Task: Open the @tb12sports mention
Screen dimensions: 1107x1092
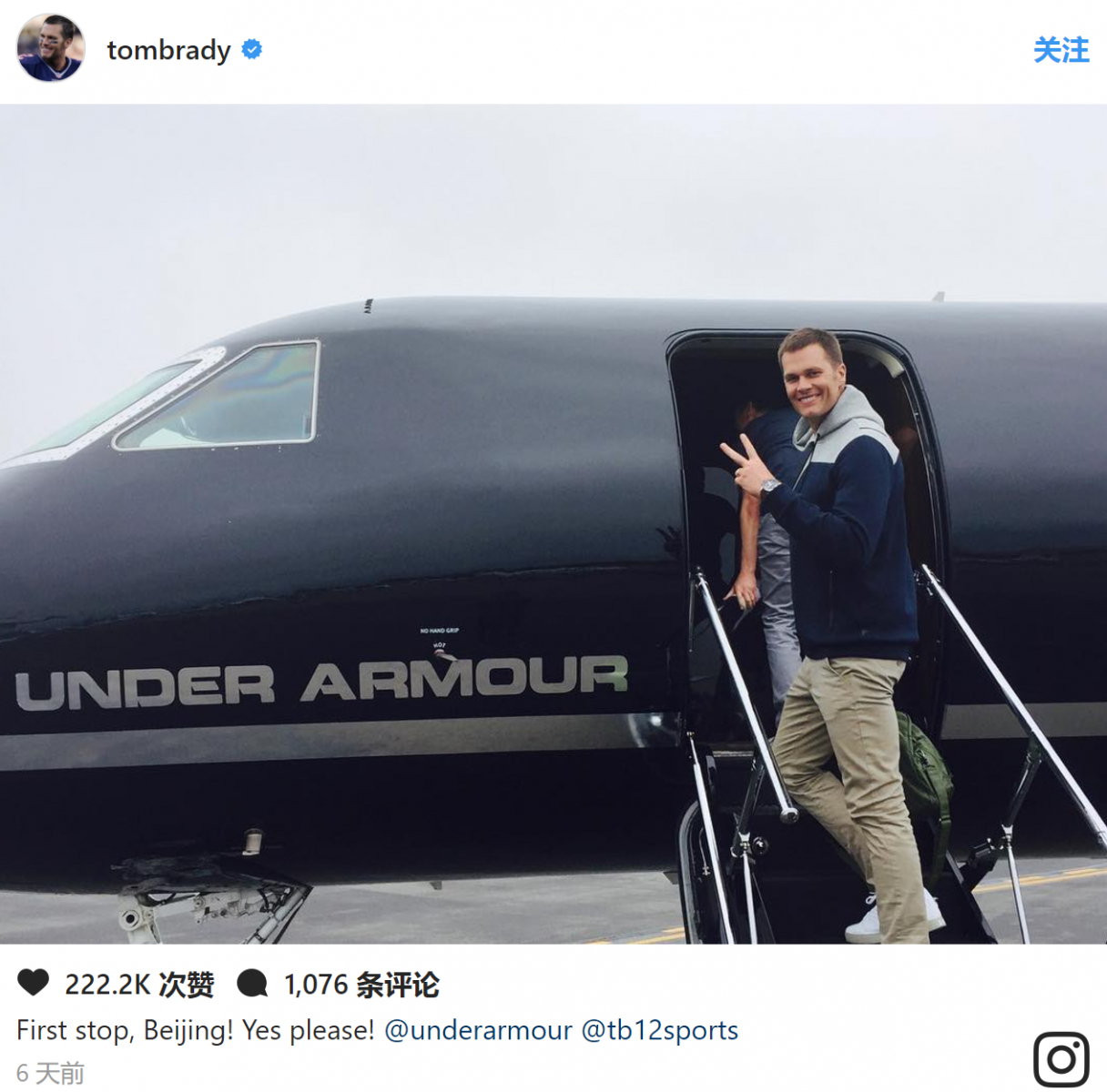Action: pyautogui.click(x=660, y=1030)
